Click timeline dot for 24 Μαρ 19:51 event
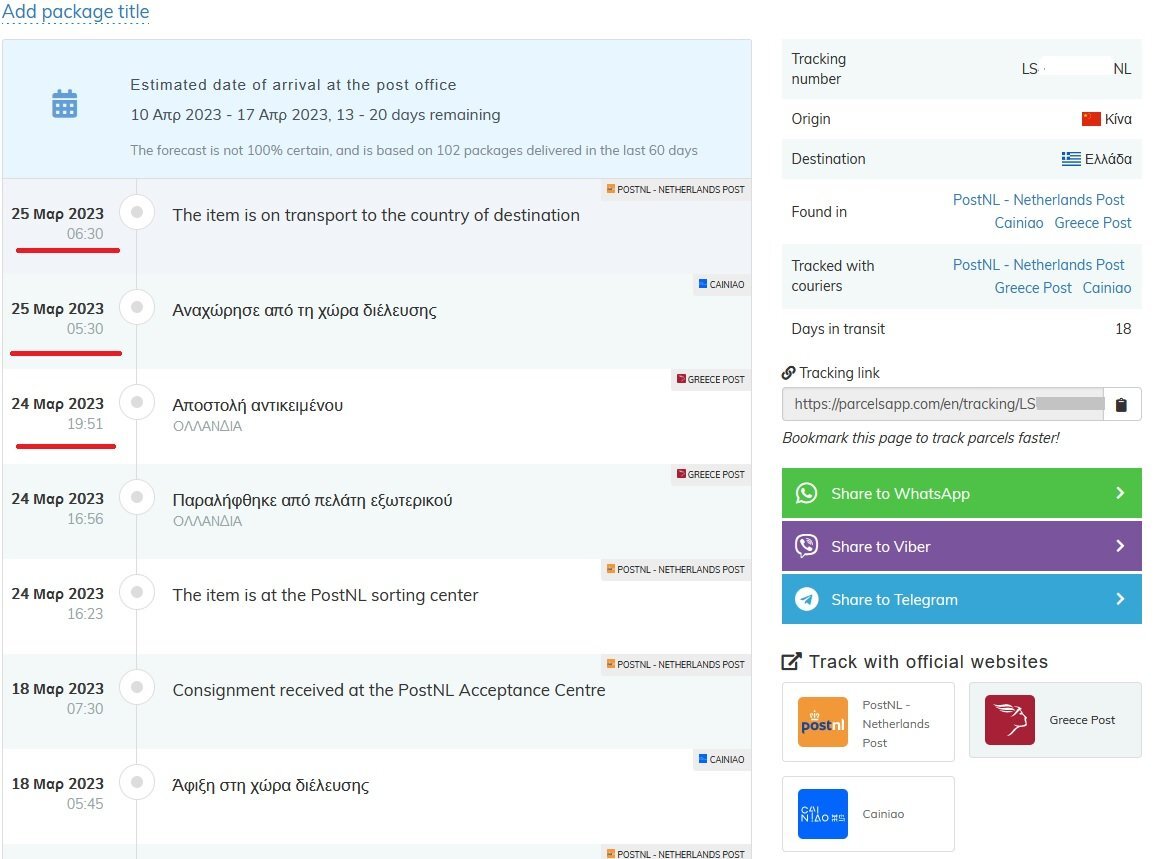Image resolution: width=1154 pixels, height=859 pixels. coord(137,402)
